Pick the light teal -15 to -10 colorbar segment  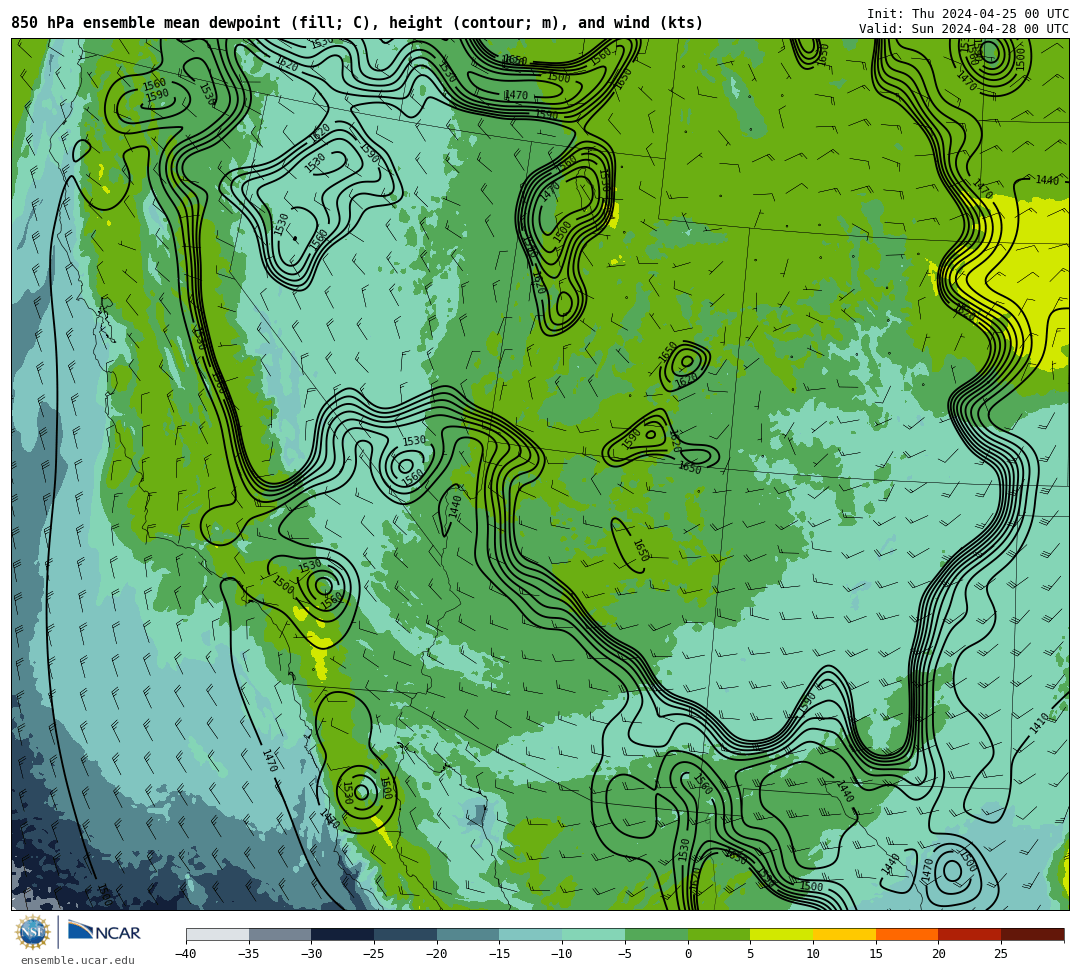[531, 934]
